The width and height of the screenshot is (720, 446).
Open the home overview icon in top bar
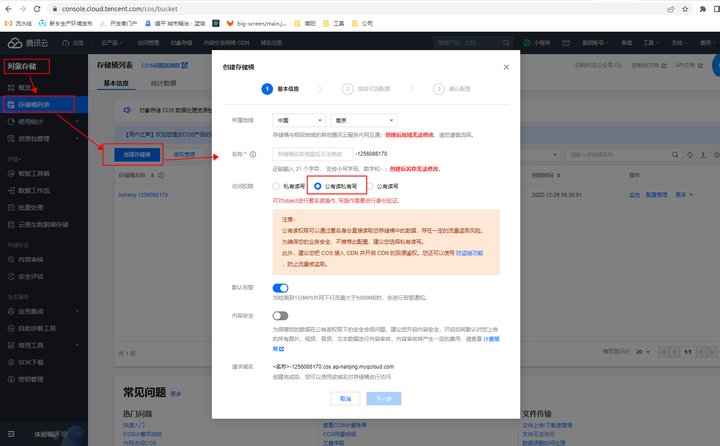(66, 43)
